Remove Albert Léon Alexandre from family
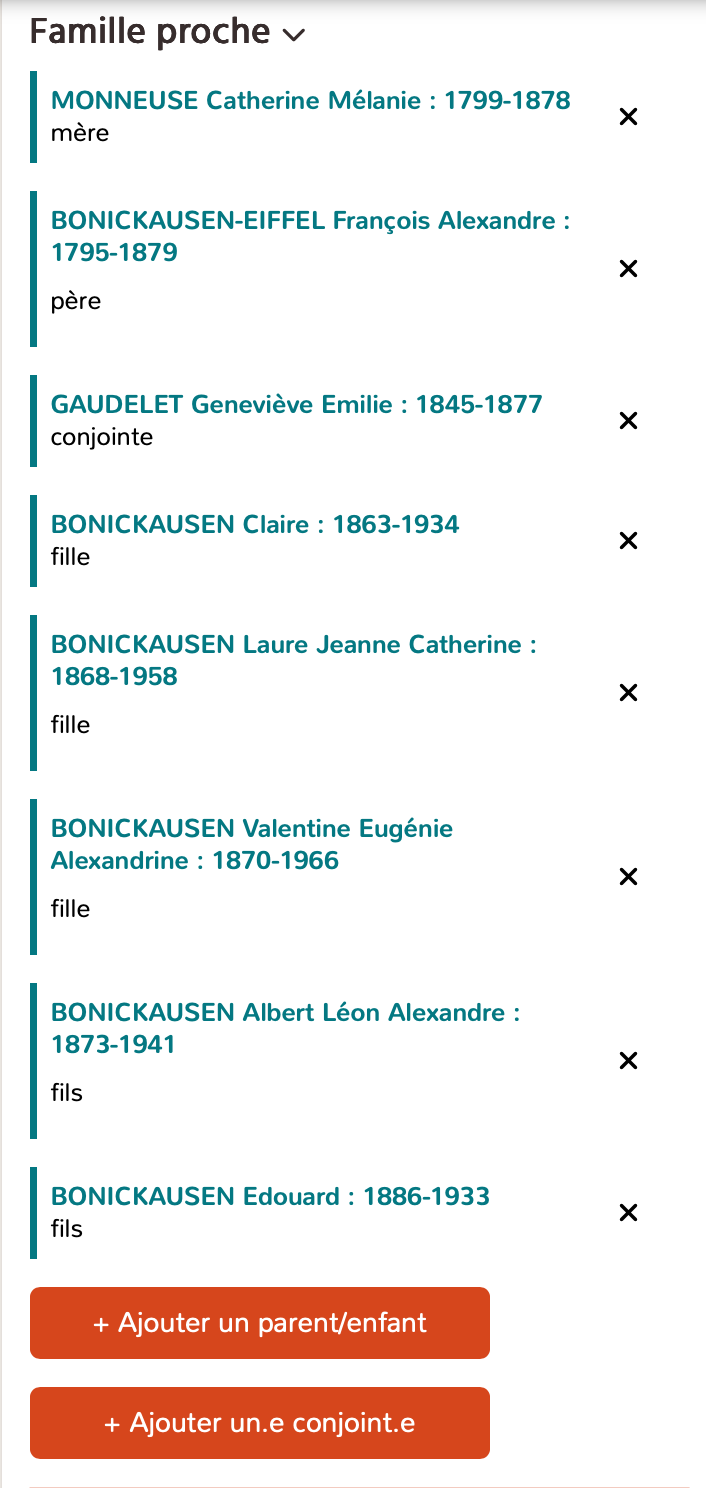Image resolution: width=706 pixels, height=1488 pixels. coord(628,1060)
